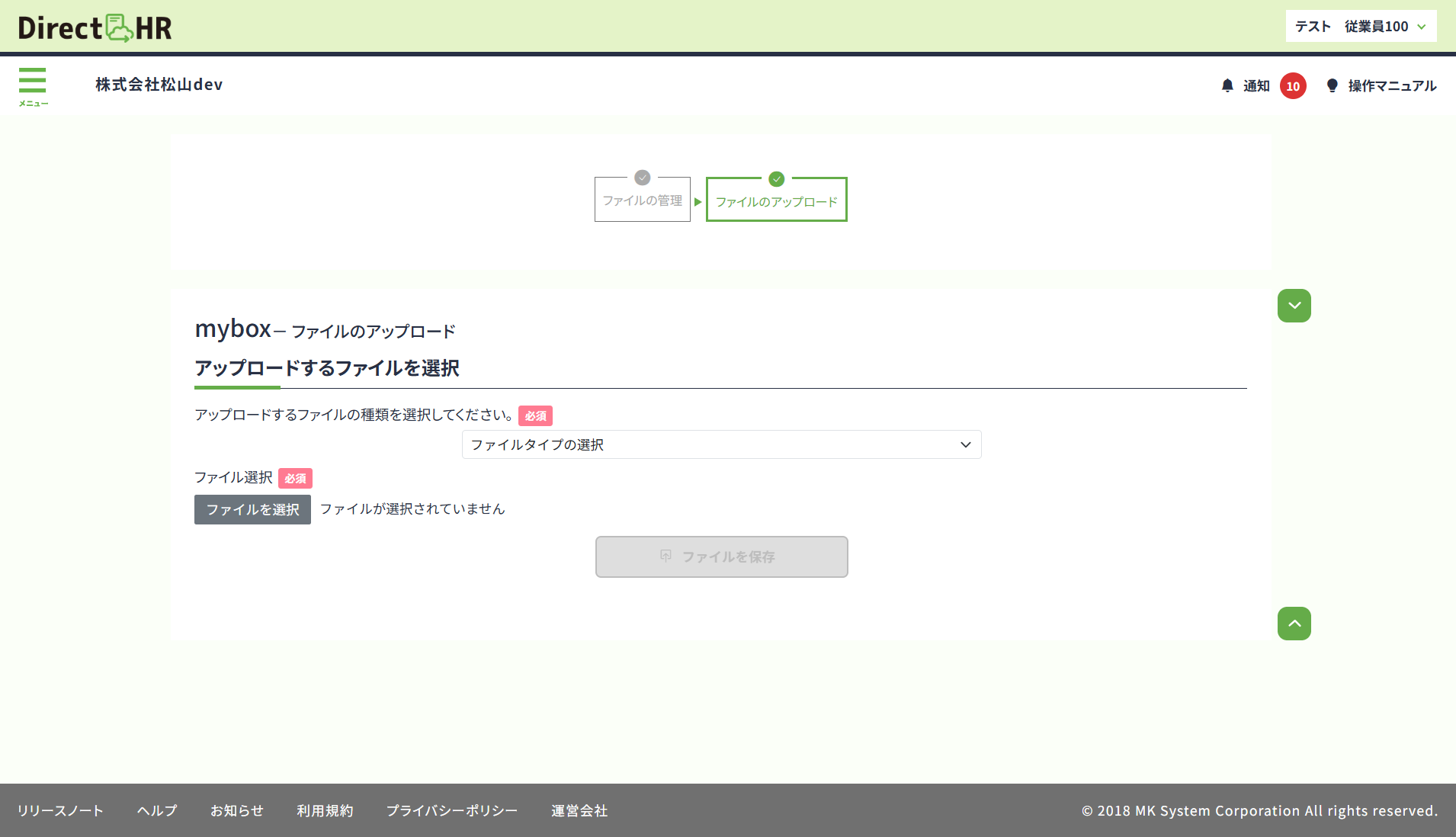Open the red notification count badge
1456x837 pixels.
(x=1293, y=86)
